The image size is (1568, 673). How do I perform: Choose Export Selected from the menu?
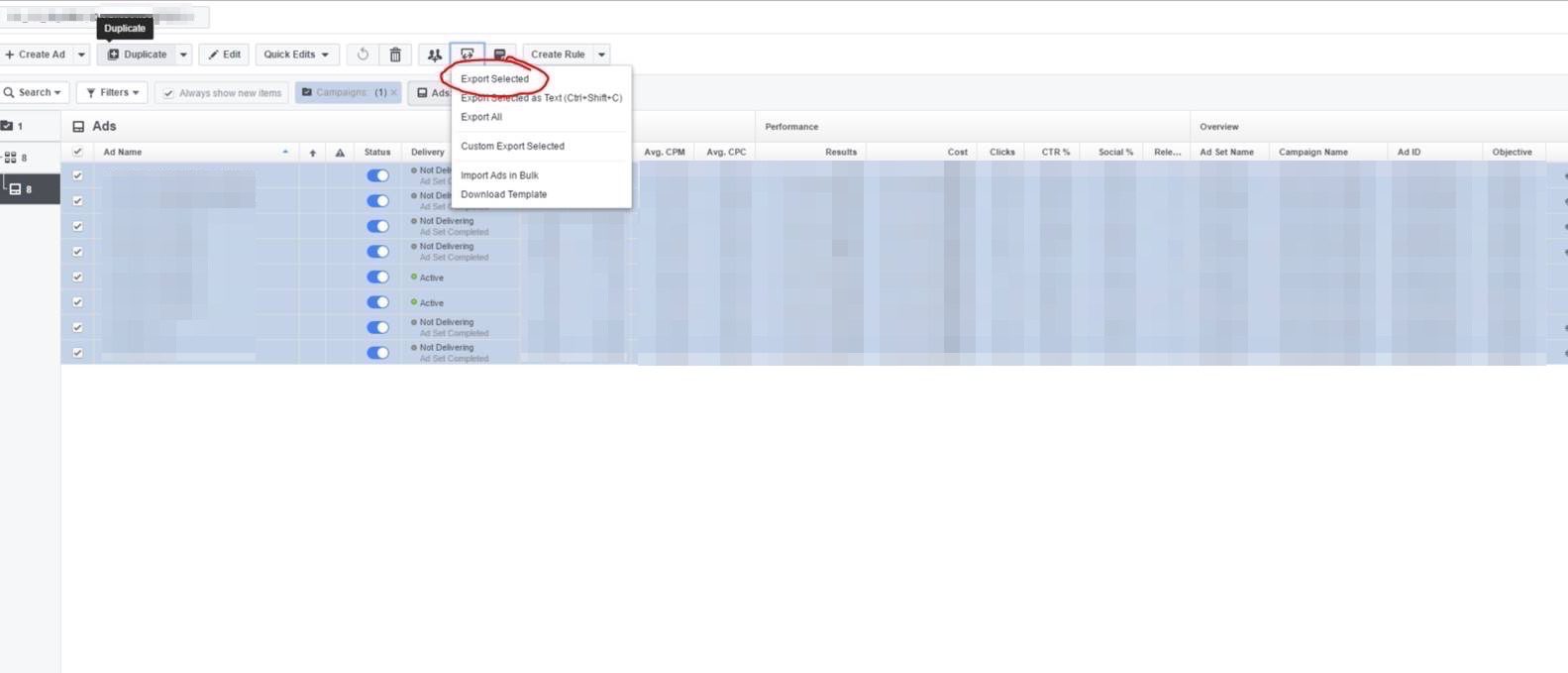pyautogui.click(x=494, y=78)
